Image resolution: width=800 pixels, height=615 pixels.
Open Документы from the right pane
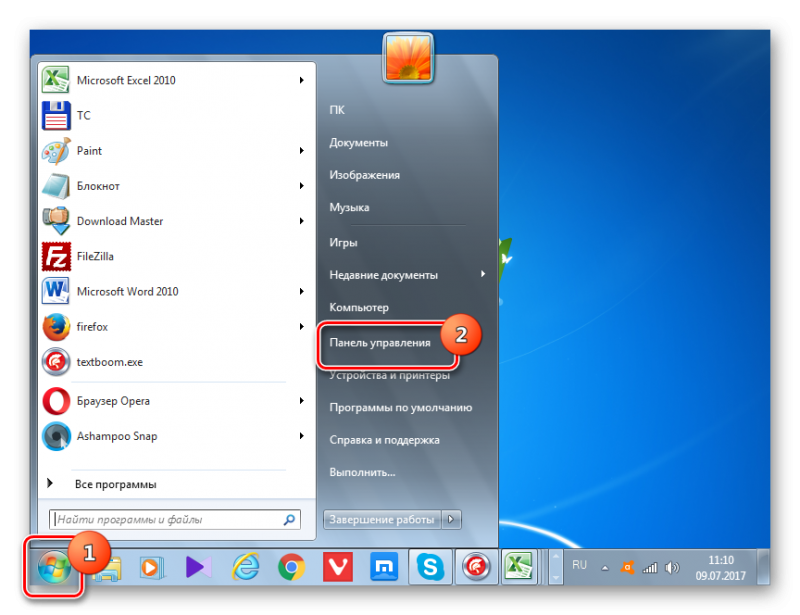click(x=358, y=143)
